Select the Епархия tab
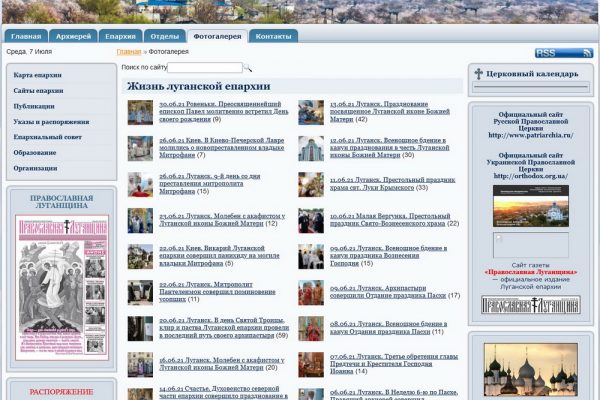This screenshot has width=600, height=400. [x=121, y=36]
